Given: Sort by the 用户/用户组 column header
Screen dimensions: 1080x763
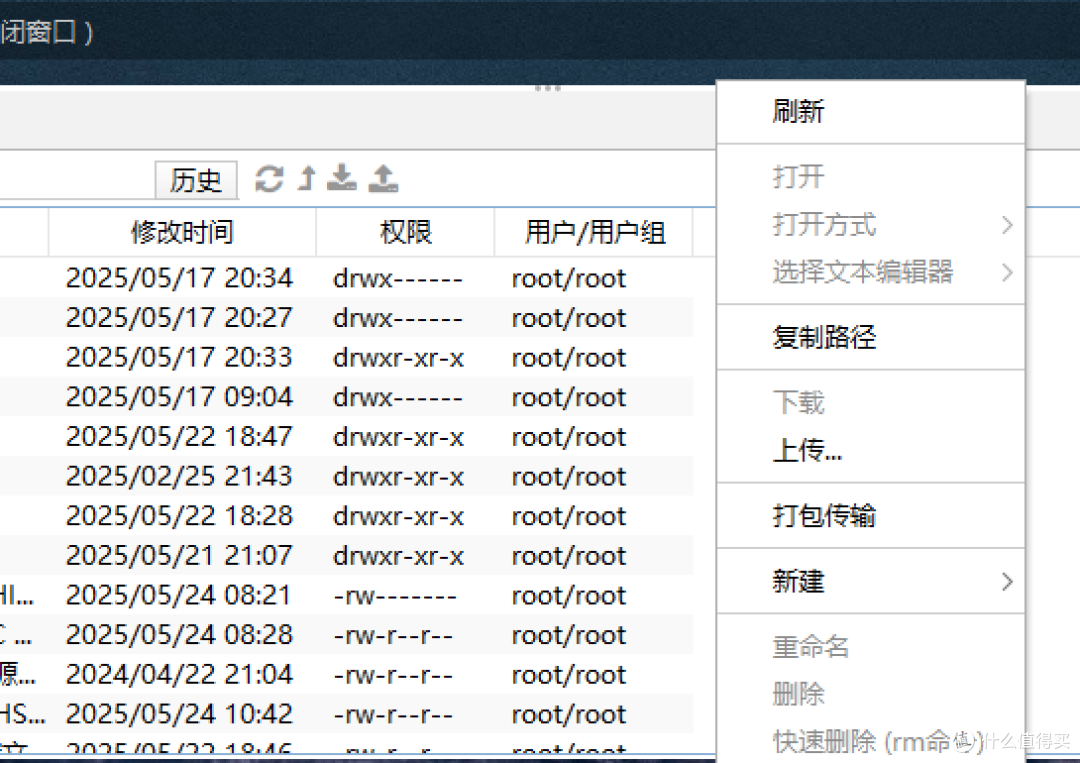Looking at the screenshot, I should point(594,233).
